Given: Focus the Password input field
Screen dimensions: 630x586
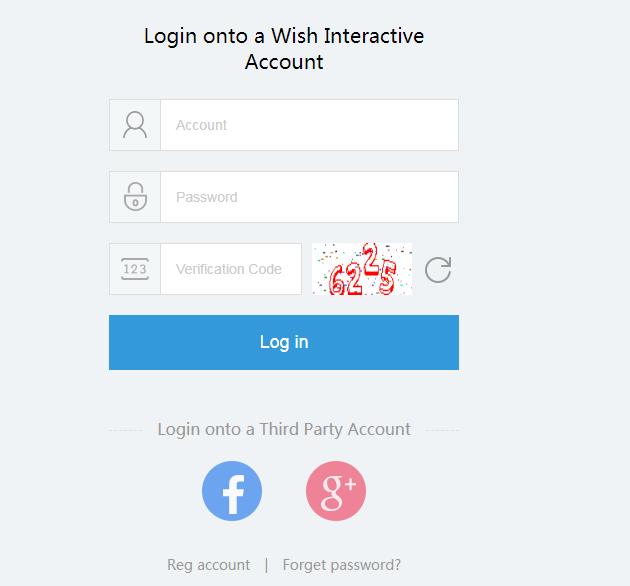Looking at the screenshot, I should (309, 197).
